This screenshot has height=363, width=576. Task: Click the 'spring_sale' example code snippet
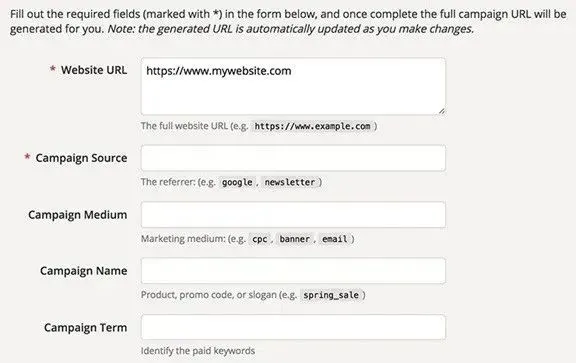click(x=331, y=295)
